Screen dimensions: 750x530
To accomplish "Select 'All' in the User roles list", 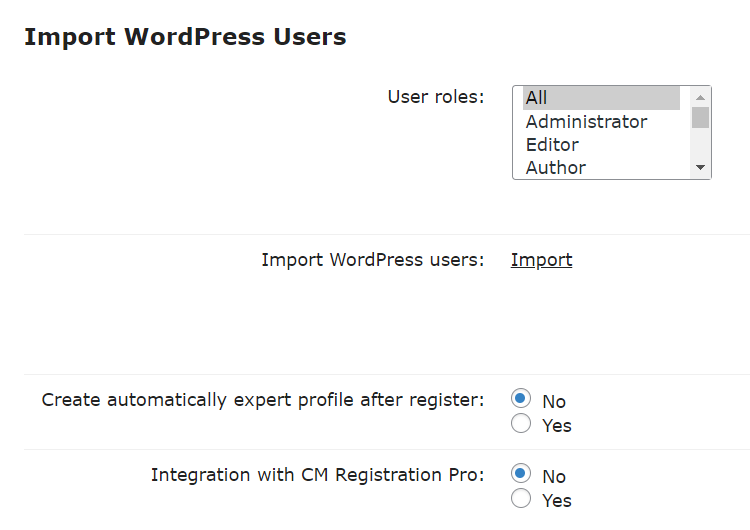I will (x=601, y=98).
